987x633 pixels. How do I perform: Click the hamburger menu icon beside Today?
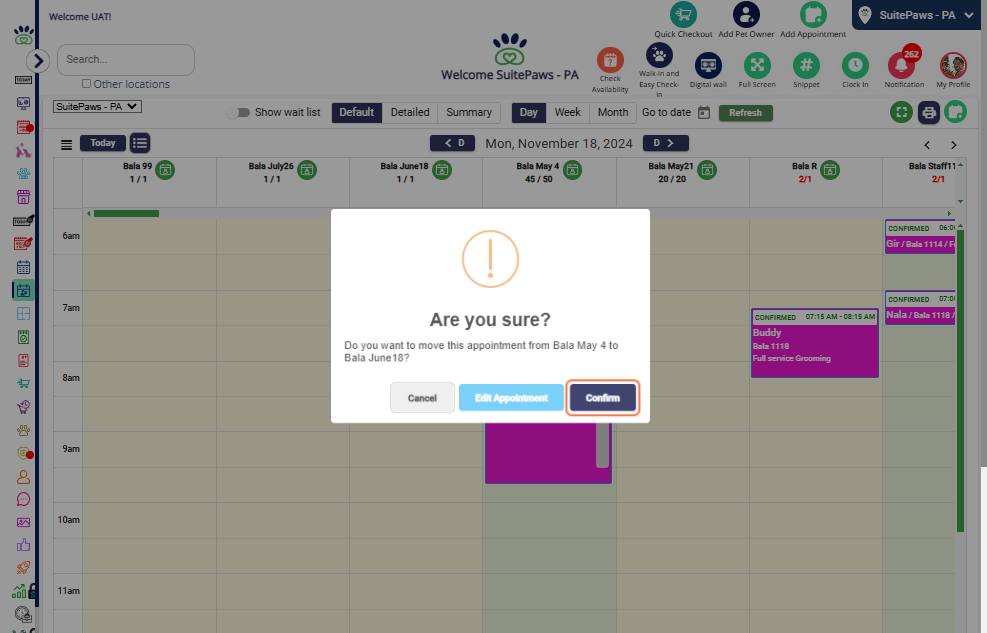click(66, 145)
